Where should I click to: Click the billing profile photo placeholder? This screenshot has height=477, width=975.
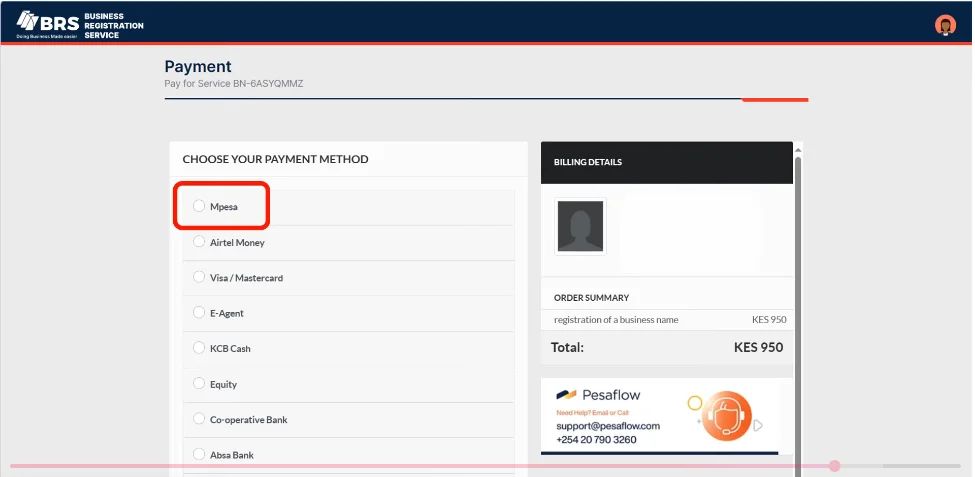tap(580, 226)
